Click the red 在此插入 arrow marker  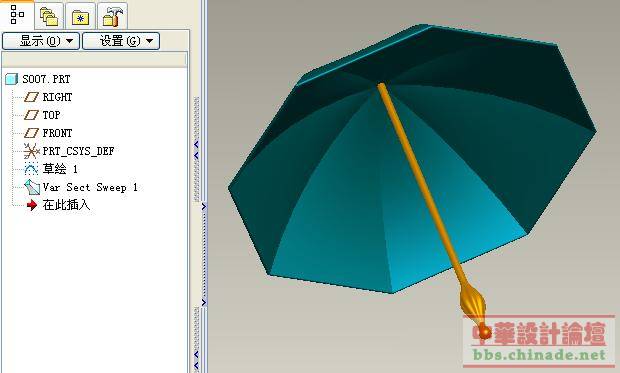(32, 205)
